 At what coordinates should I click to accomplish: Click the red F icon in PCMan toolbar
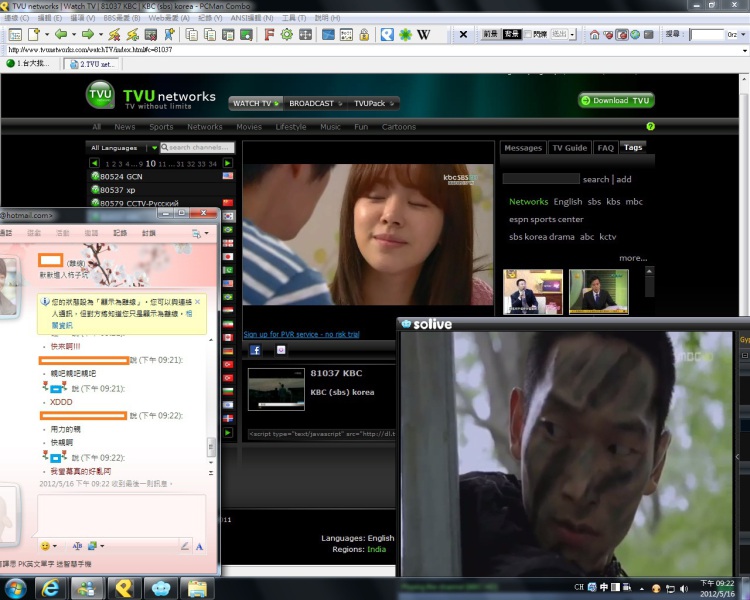point(269,34)
